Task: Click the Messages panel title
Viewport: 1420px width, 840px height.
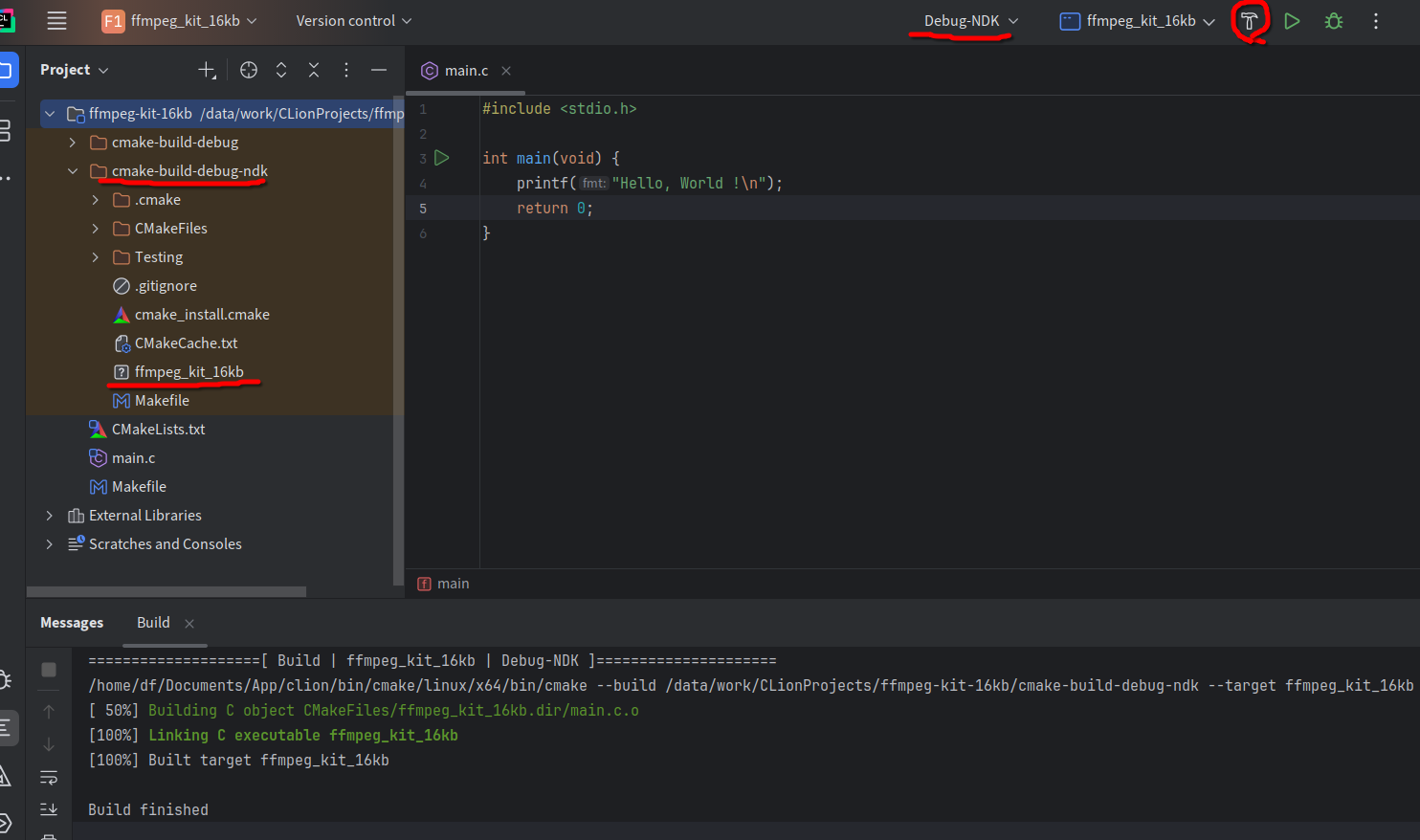Action: pyautogui.click(x=72, y=623)
